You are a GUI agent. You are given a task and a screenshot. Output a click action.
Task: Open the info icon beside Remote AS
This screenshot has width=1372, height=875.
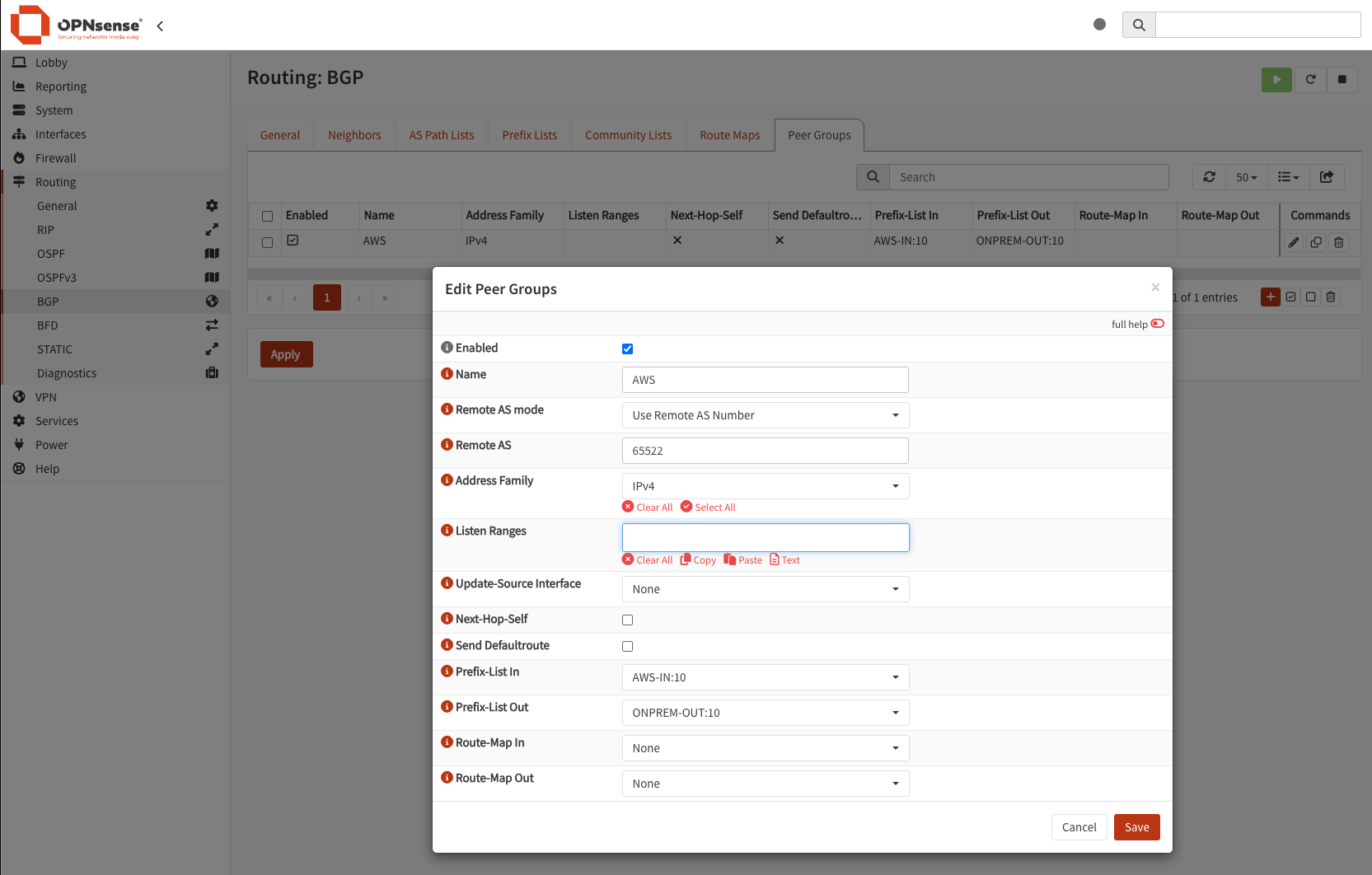pos(447,445)
